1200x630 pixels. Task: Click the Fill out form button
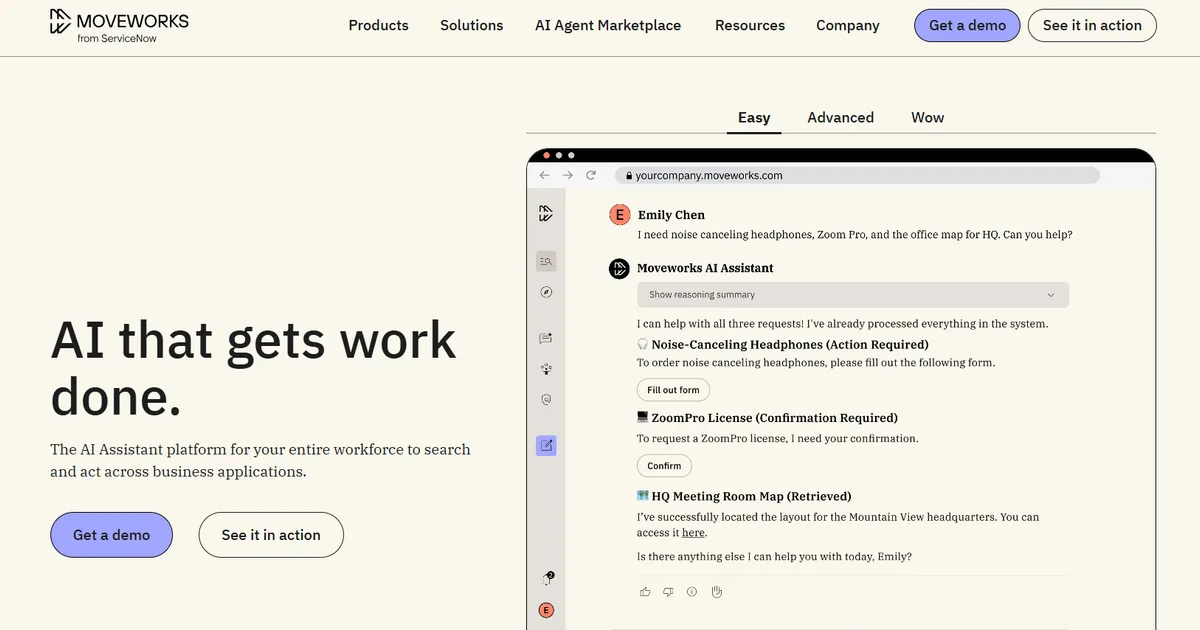pyautogui.click(x=673, y=390)
